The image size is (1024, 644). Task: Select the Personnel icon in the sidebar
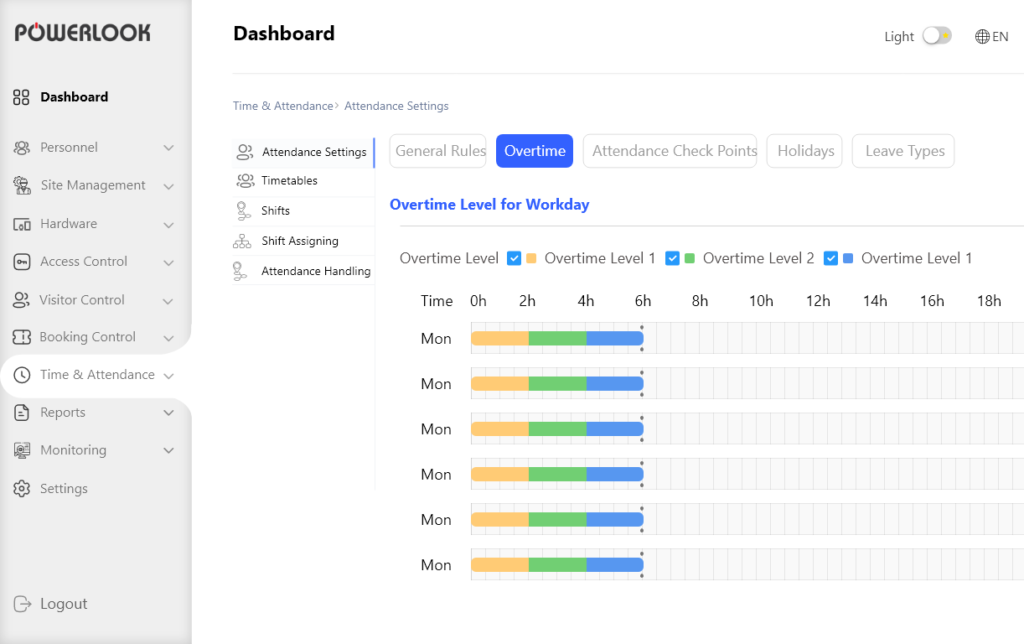click(x=21, y=147)
